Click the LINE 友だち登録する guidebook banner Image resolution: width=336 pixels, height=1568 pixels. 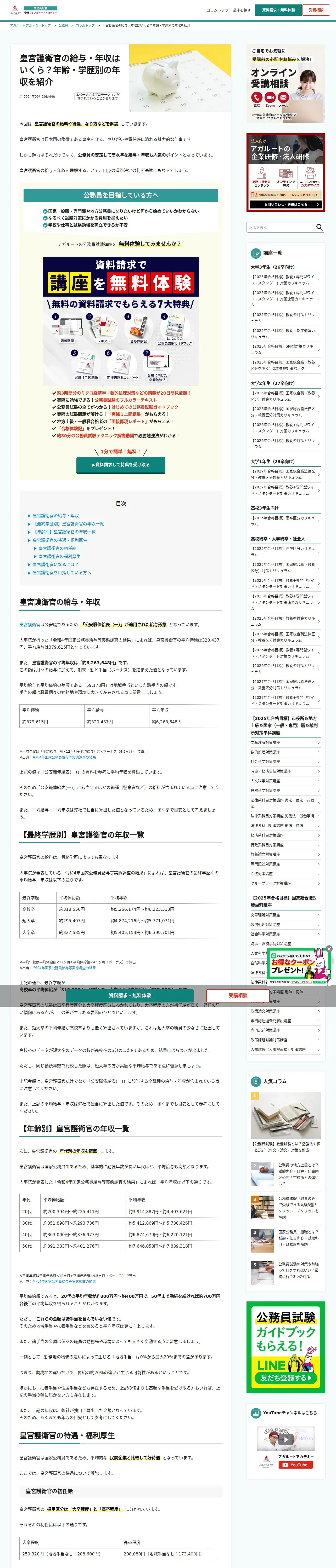click(285, 1347)
